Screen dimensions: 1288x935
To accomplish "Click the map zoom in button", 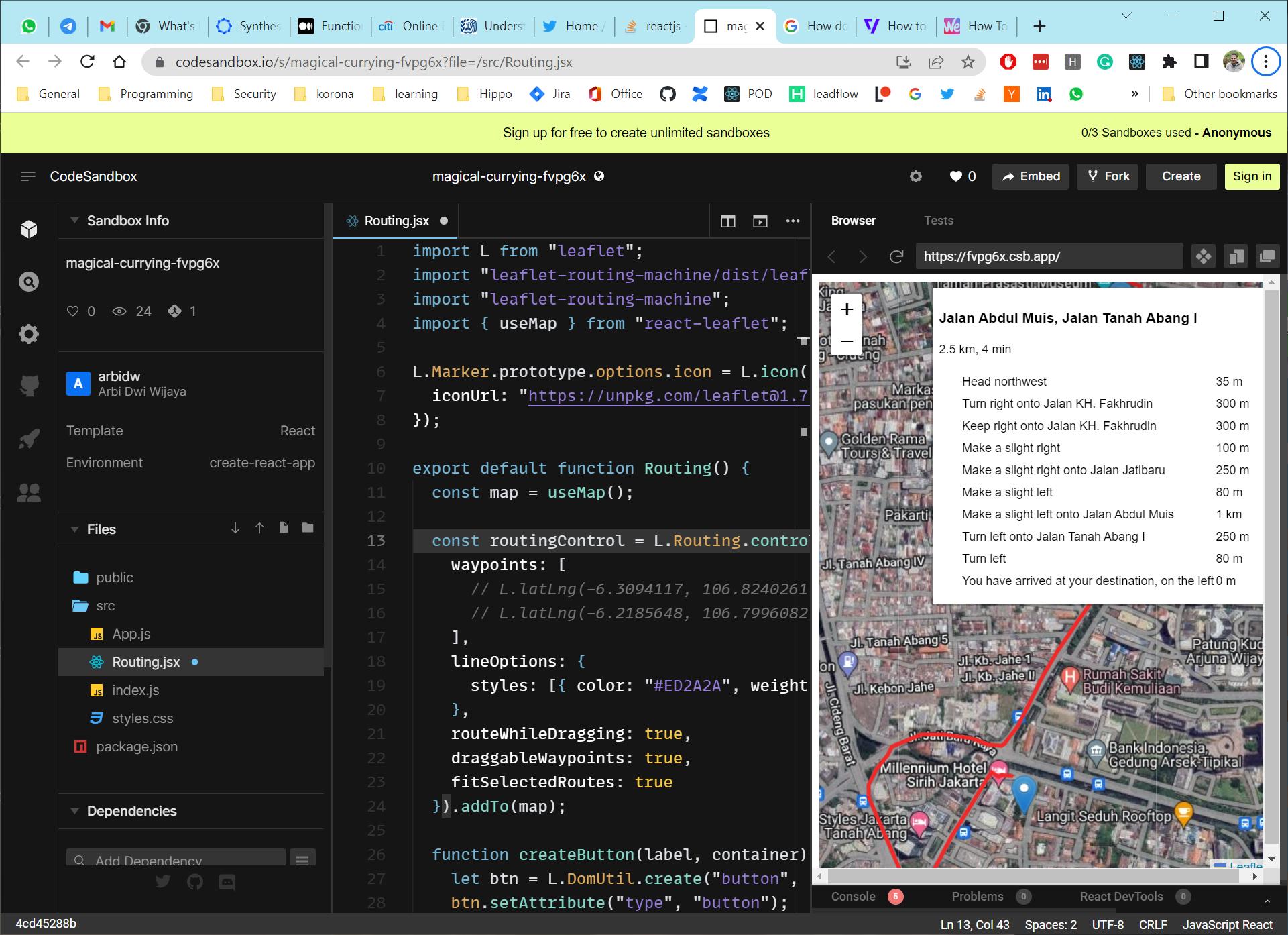I will click(846, 309).
